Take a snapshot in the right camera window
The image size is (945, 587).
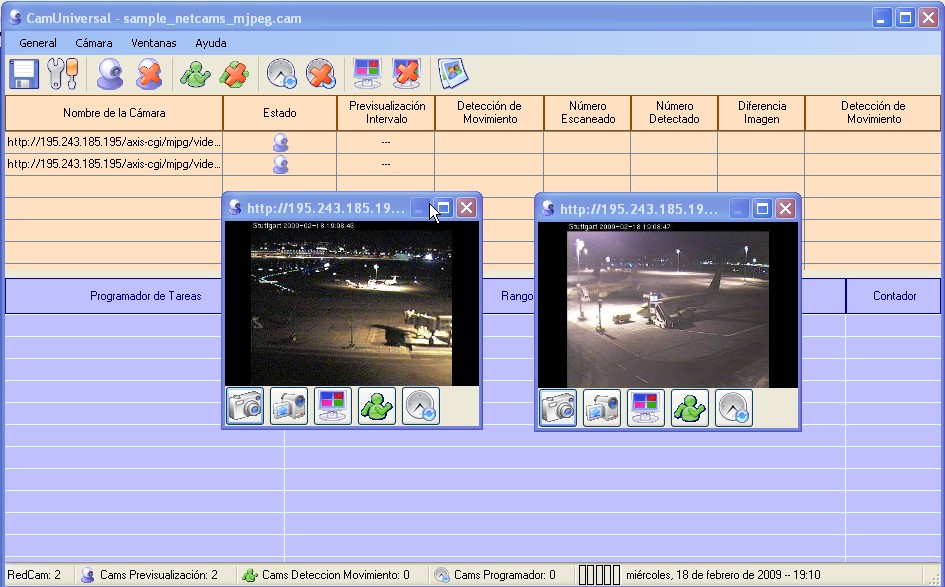[557, 407]
